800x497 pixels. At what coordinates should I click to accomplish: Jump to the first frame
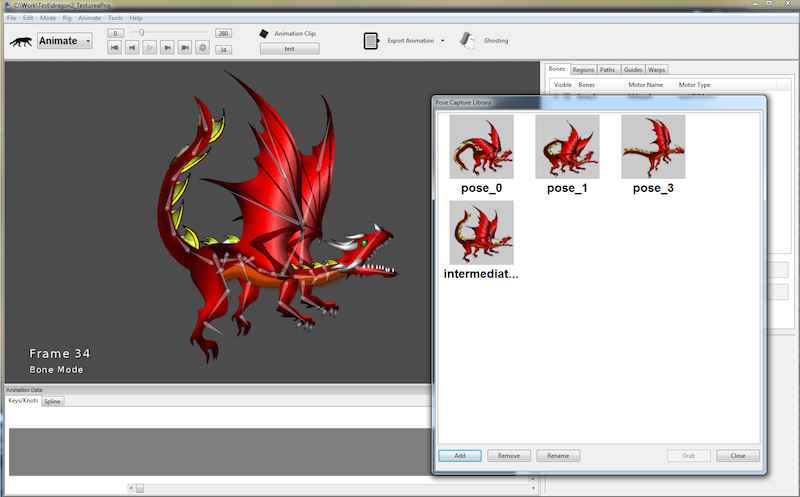pyautogui.click(x=115, y=47)
